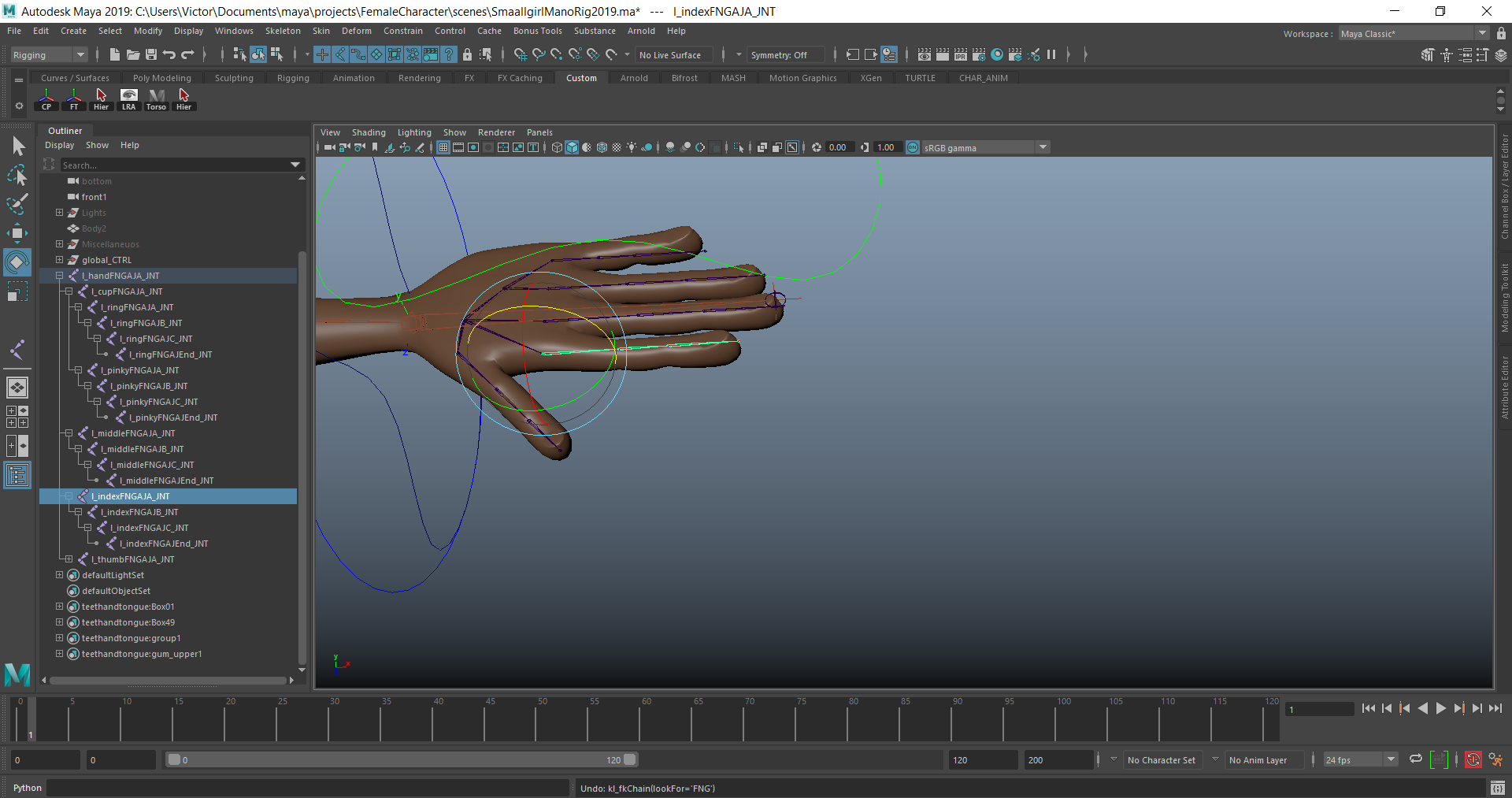Image resolution: width=1512 pixels, height=798 pixels.
Task: Open the Skeleton menu
Action: pyautogui.click(x=282, y=31)
